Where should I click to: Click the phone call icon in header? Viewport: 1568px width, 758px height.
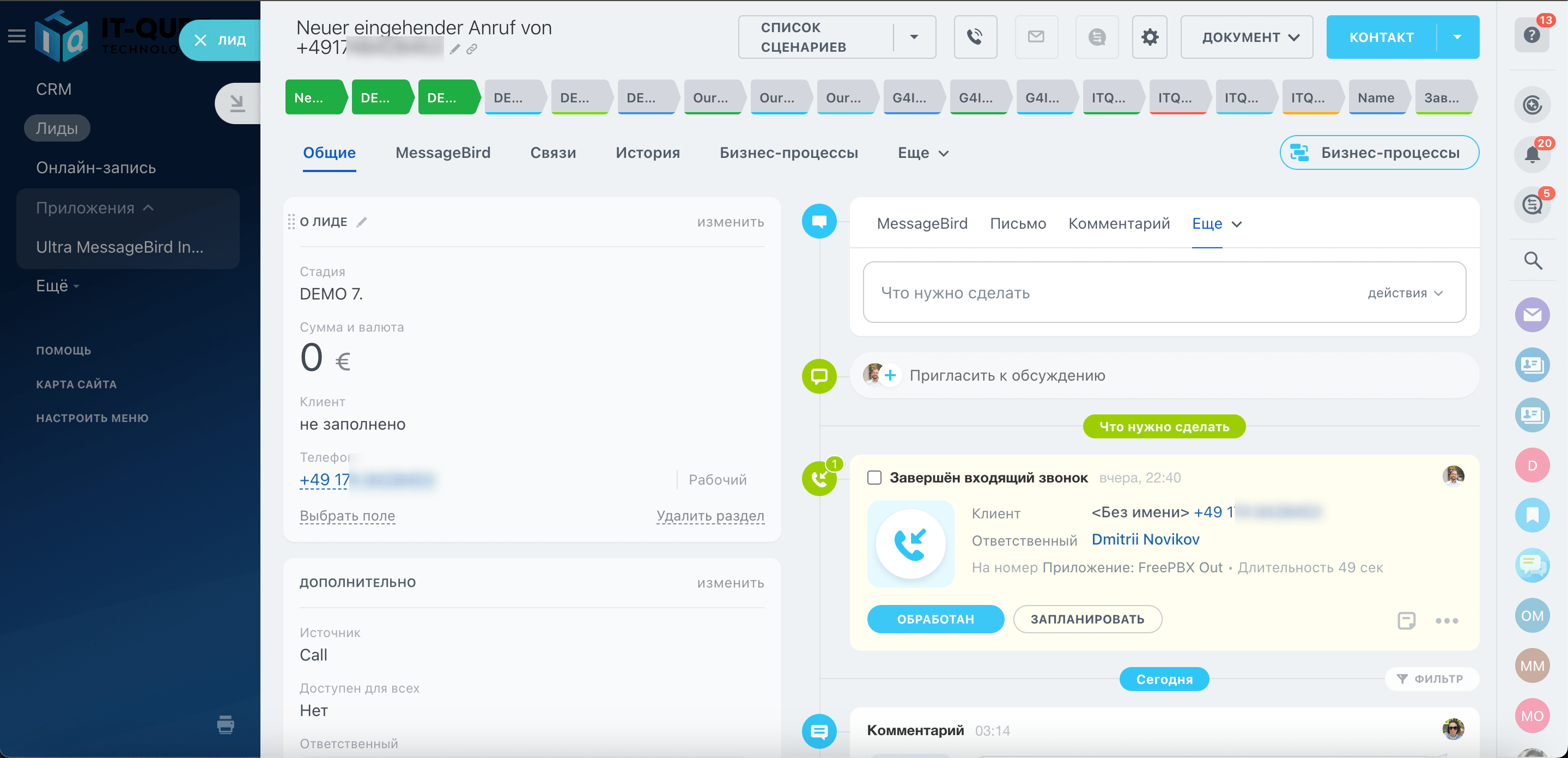(x=975, y=37)
